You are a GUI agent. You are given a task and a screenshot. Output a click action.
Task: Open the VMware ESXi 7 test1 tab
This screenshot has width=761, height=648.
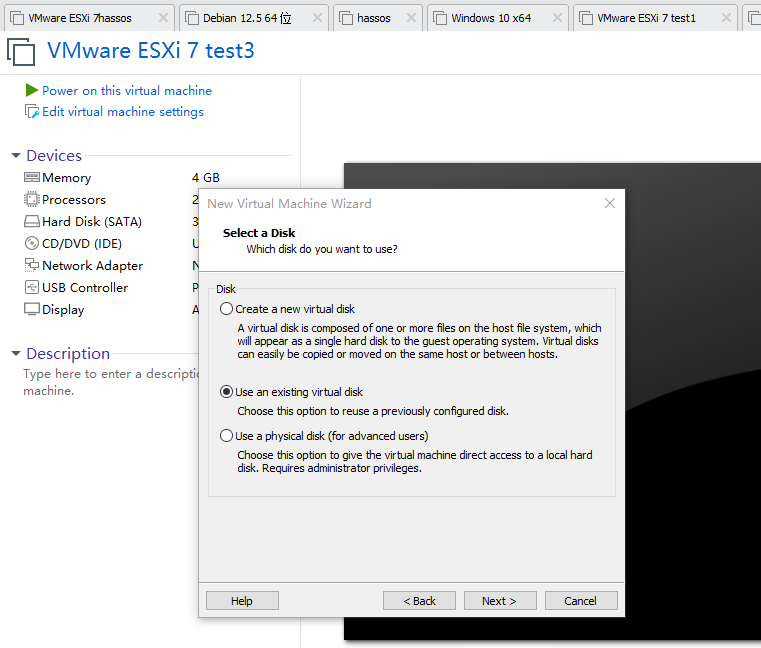point(655,18)
